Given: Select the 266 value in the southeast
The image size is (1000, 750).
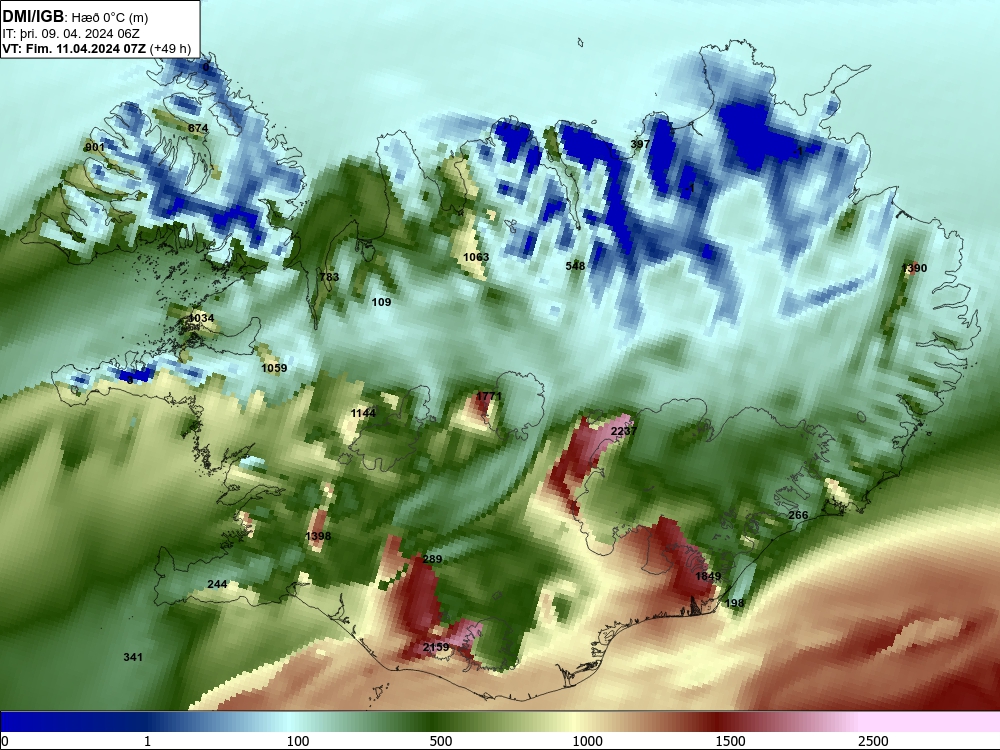Looking at the screenshot, I should [x=798, y=515].
